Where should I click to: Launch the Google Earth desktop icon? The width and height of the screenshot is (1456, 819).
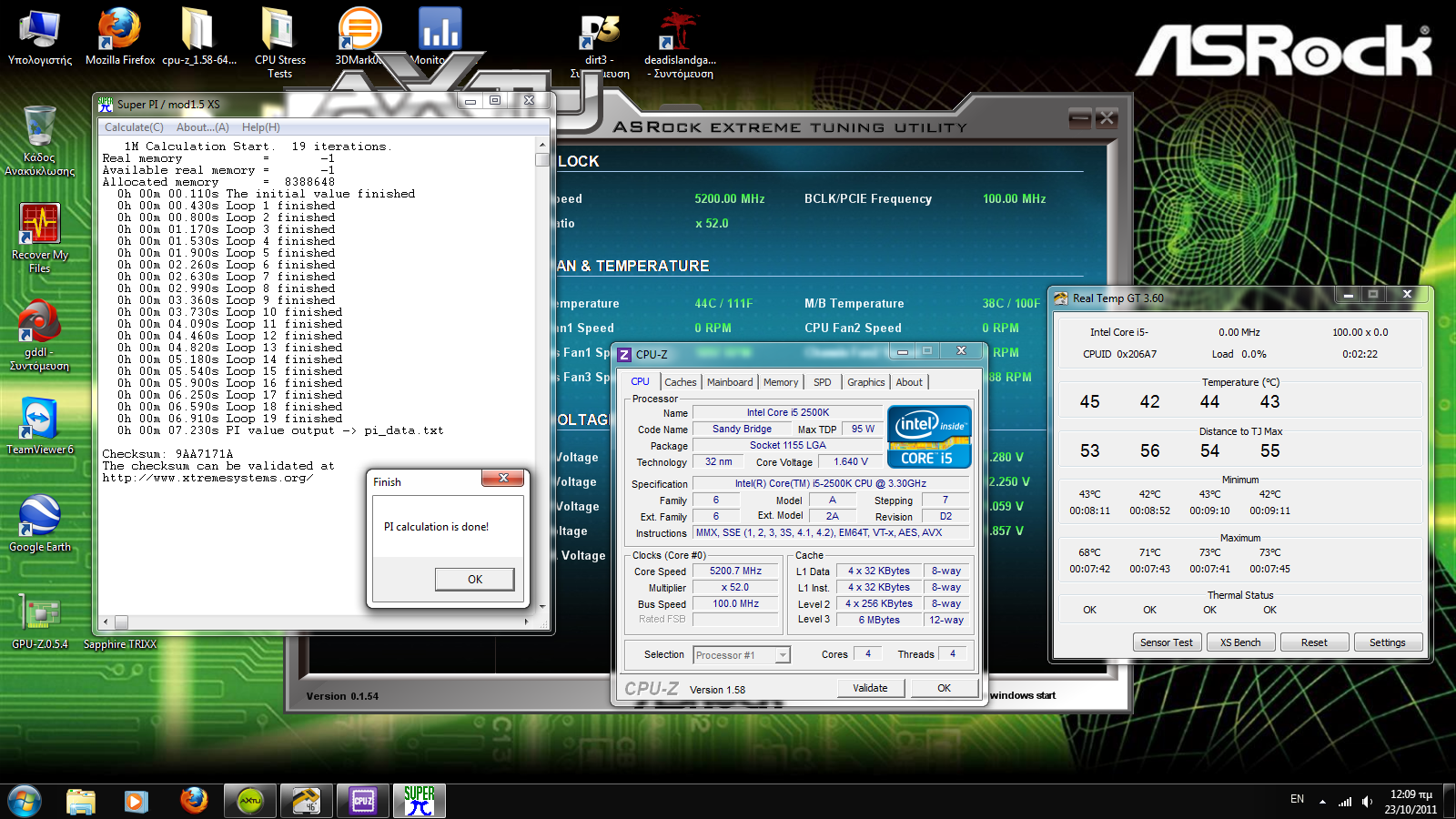[40, 523]
